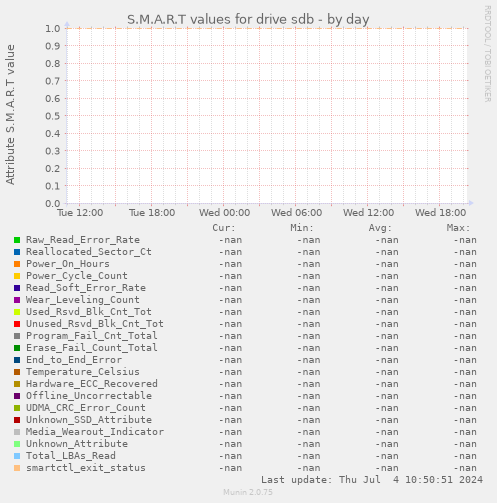The width and height of the screenshot is (497, 503).
Task: Select the Program_Fail_Cnt_Total legend label
Action: point(92,336)
